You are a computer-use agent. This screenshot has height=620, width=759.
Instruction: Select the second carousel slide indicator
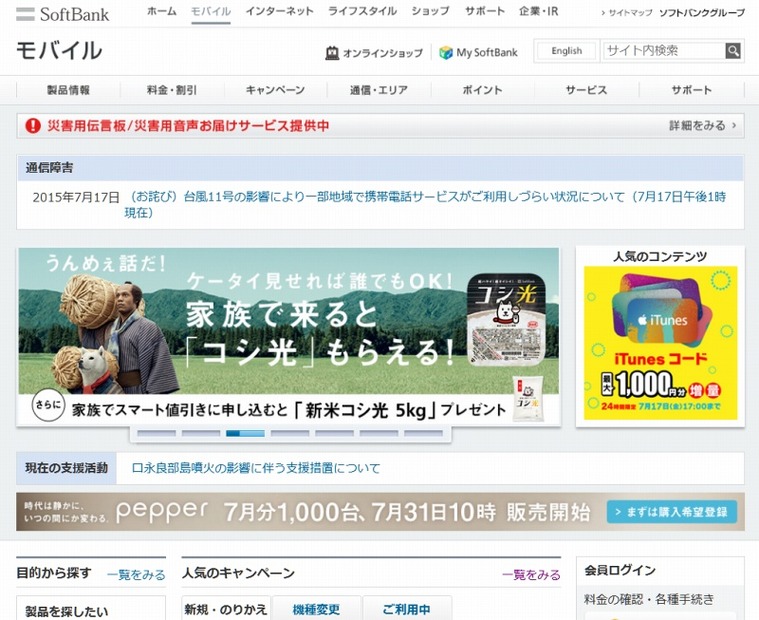pyautogui.click(x=201, y=434)
